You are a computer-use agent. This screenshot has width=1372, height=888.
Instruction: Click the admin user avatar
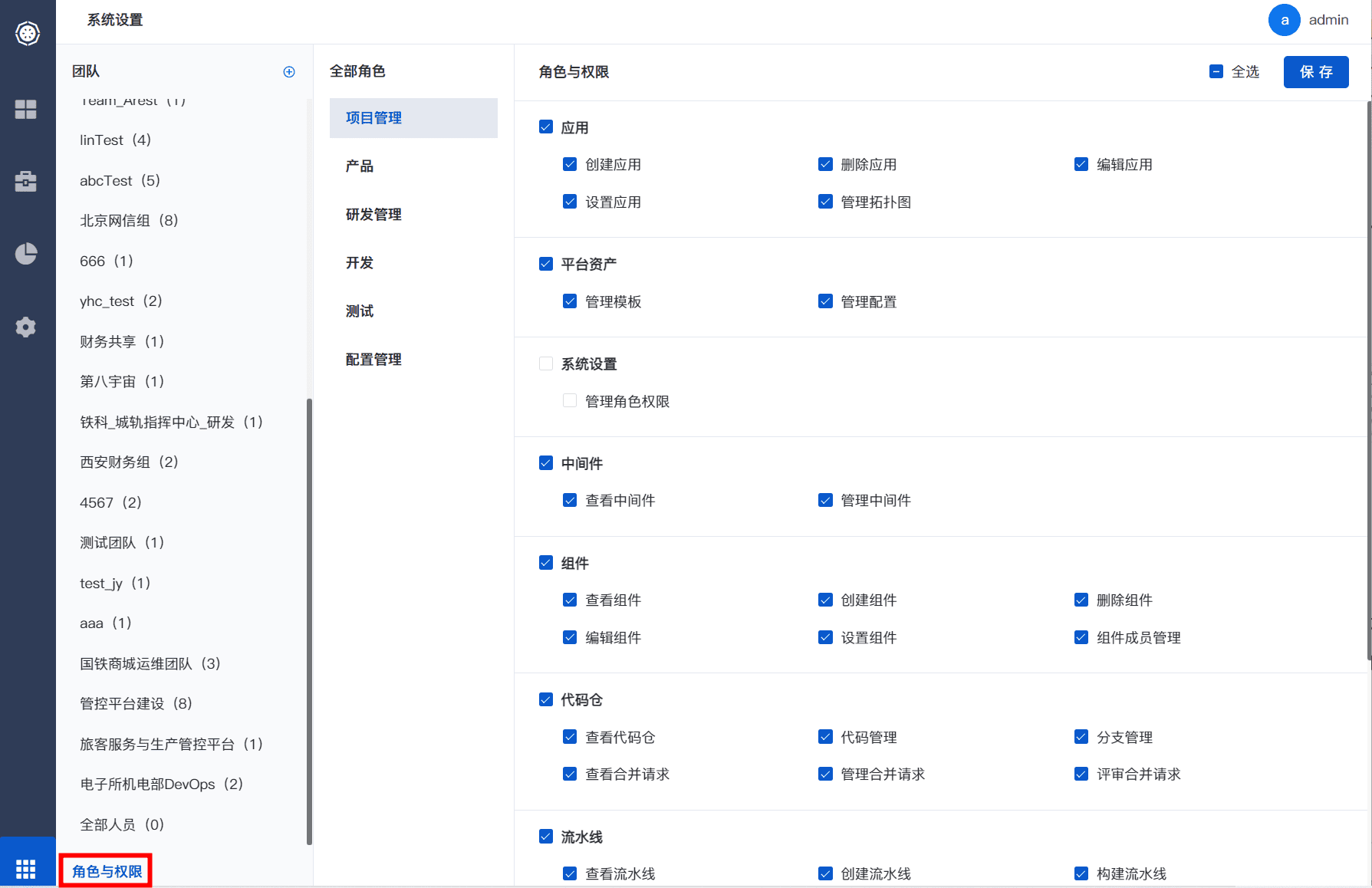1285,20
